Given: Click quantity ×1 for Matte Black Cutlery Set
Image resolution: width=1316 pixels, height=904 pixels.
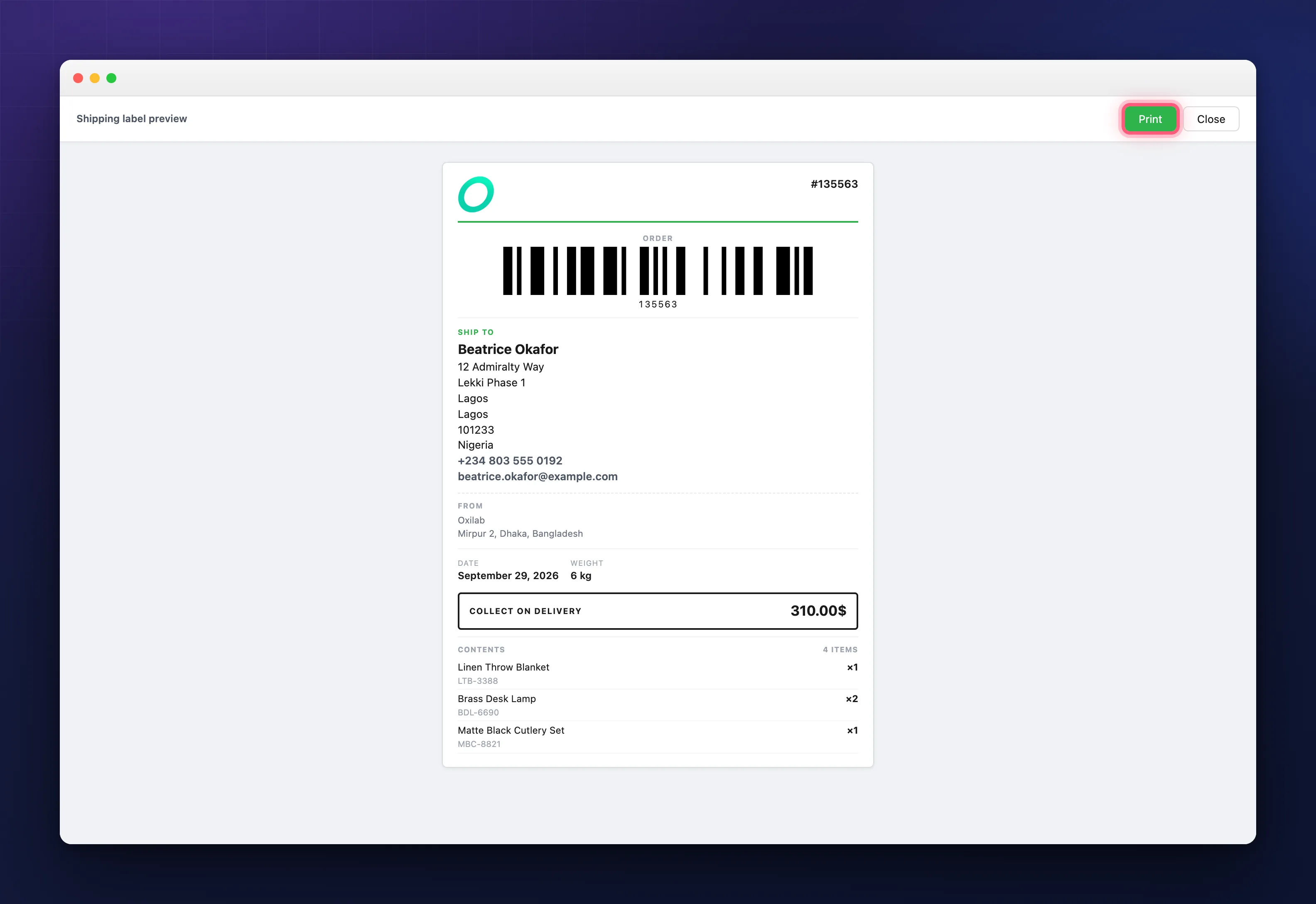Looking at the screenshot, I should click(852, 731).
